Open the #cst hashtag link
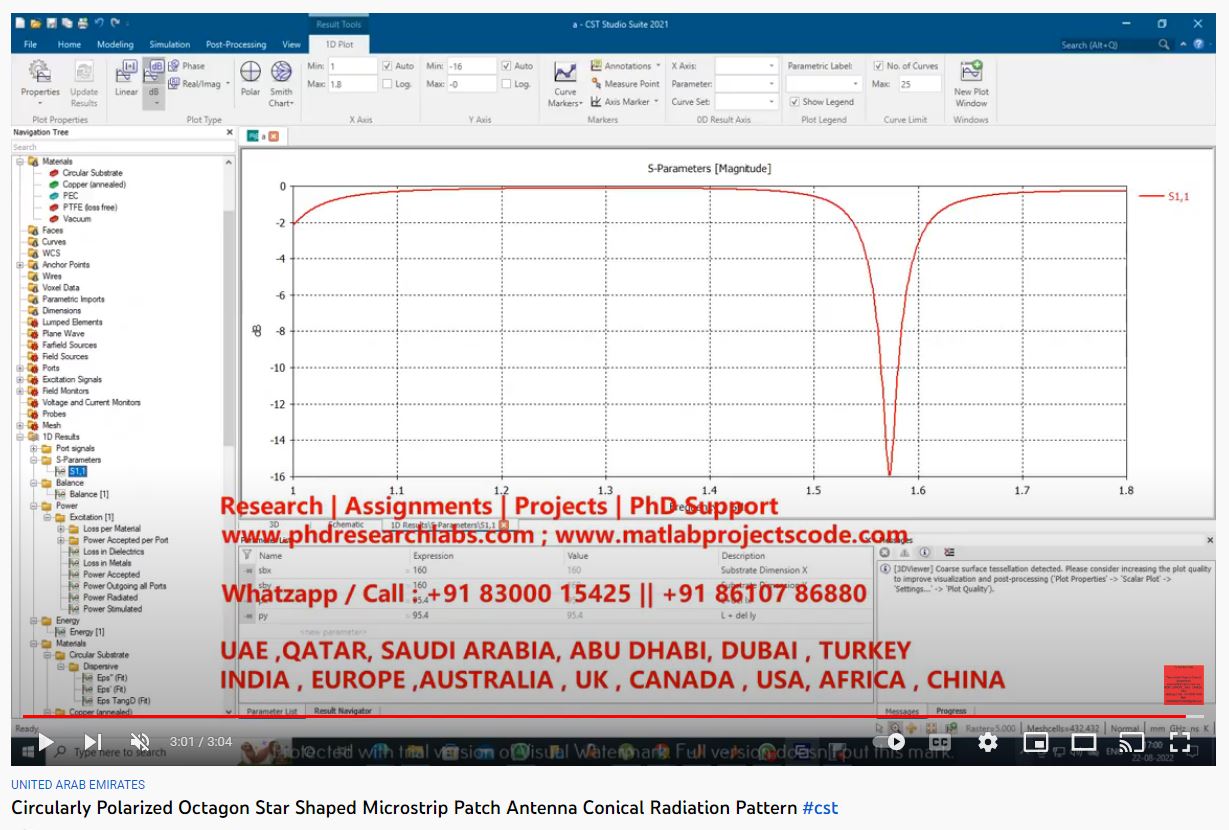The image size is (1229, 830). coord(820,808)
